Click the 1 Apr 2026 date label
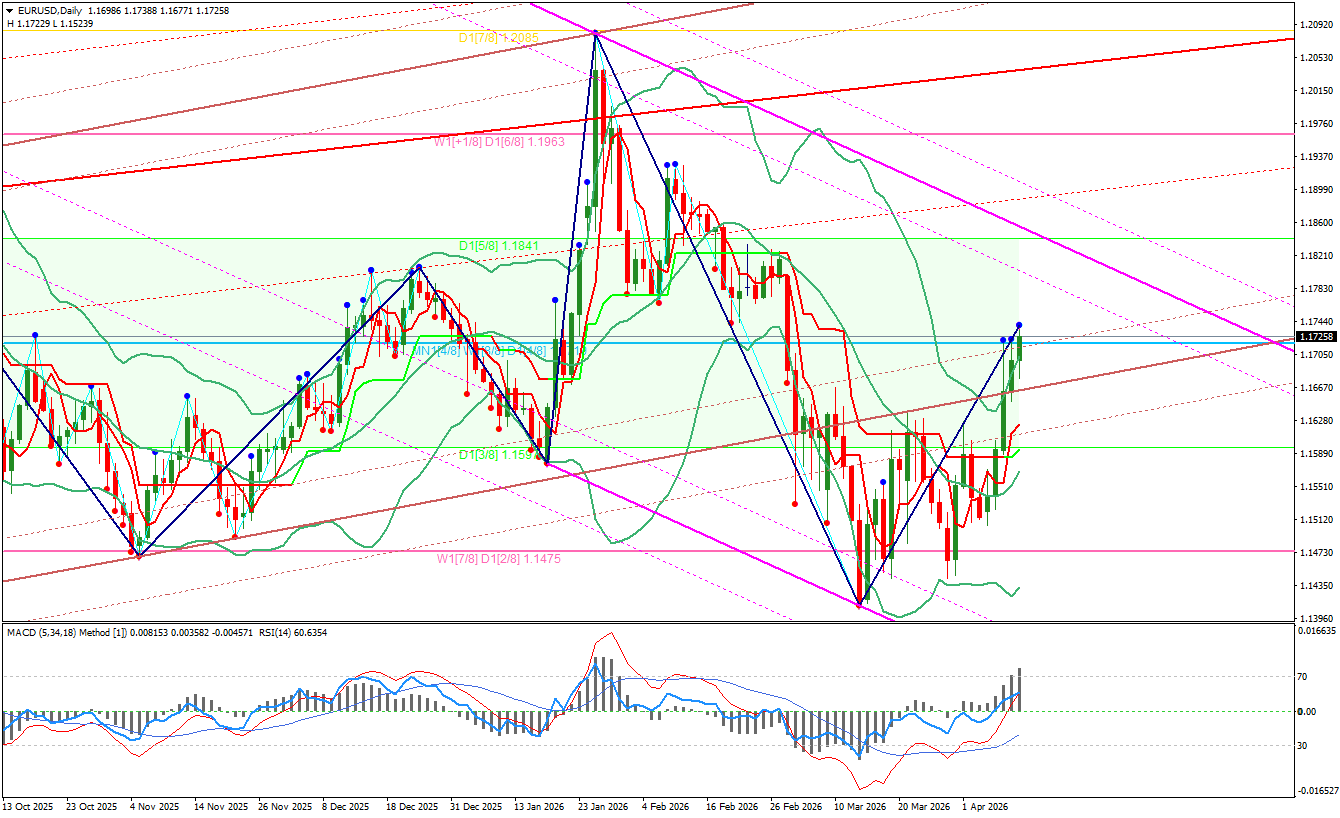 tap(985, 805)
